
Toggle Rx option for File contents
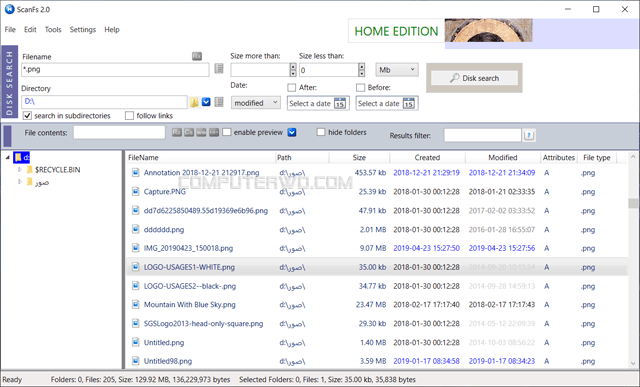pyautogui.click(x=177, y=132)
